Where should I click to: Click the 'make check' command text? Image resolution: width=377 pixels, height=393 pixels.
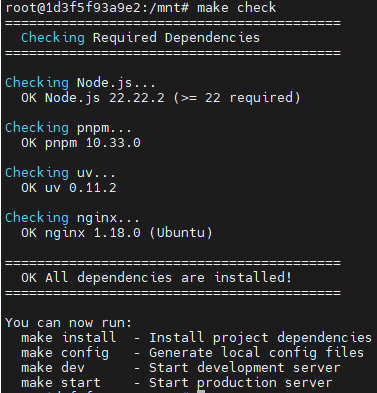point(236,7)
